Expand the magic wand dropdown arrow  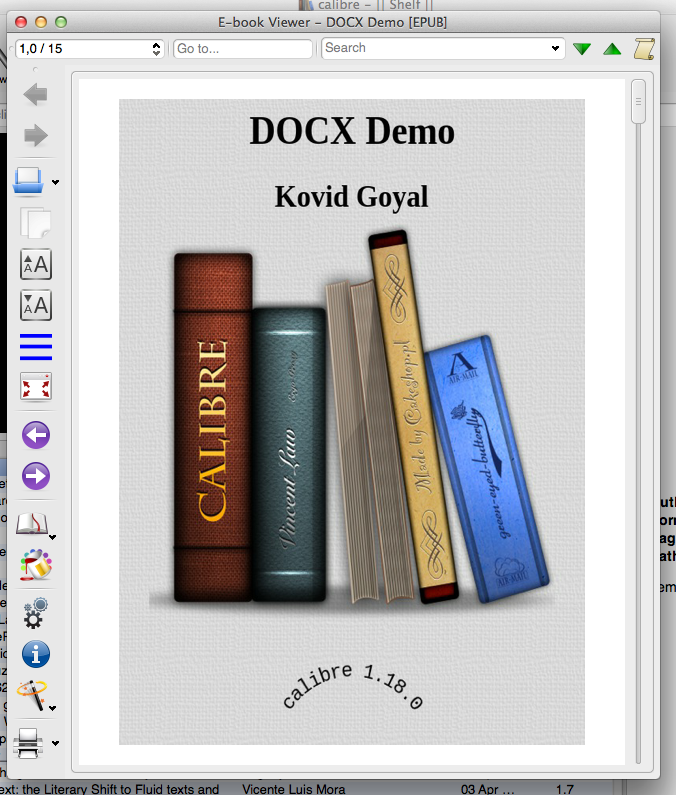click(x=53, y=708)
